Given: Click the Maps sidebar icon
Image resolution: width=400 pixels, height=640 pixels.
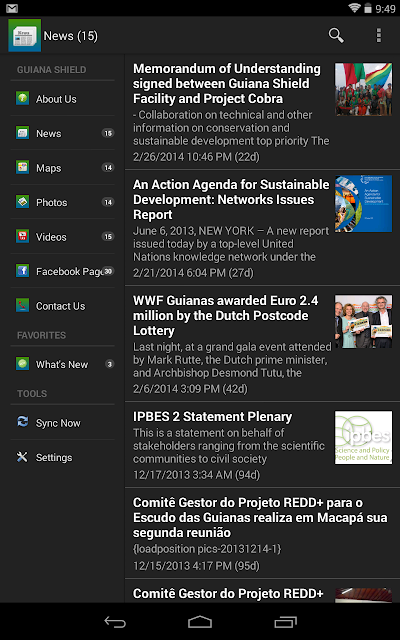Looking at the screenshot, I should pyautogui.click(x=22, y=167).
